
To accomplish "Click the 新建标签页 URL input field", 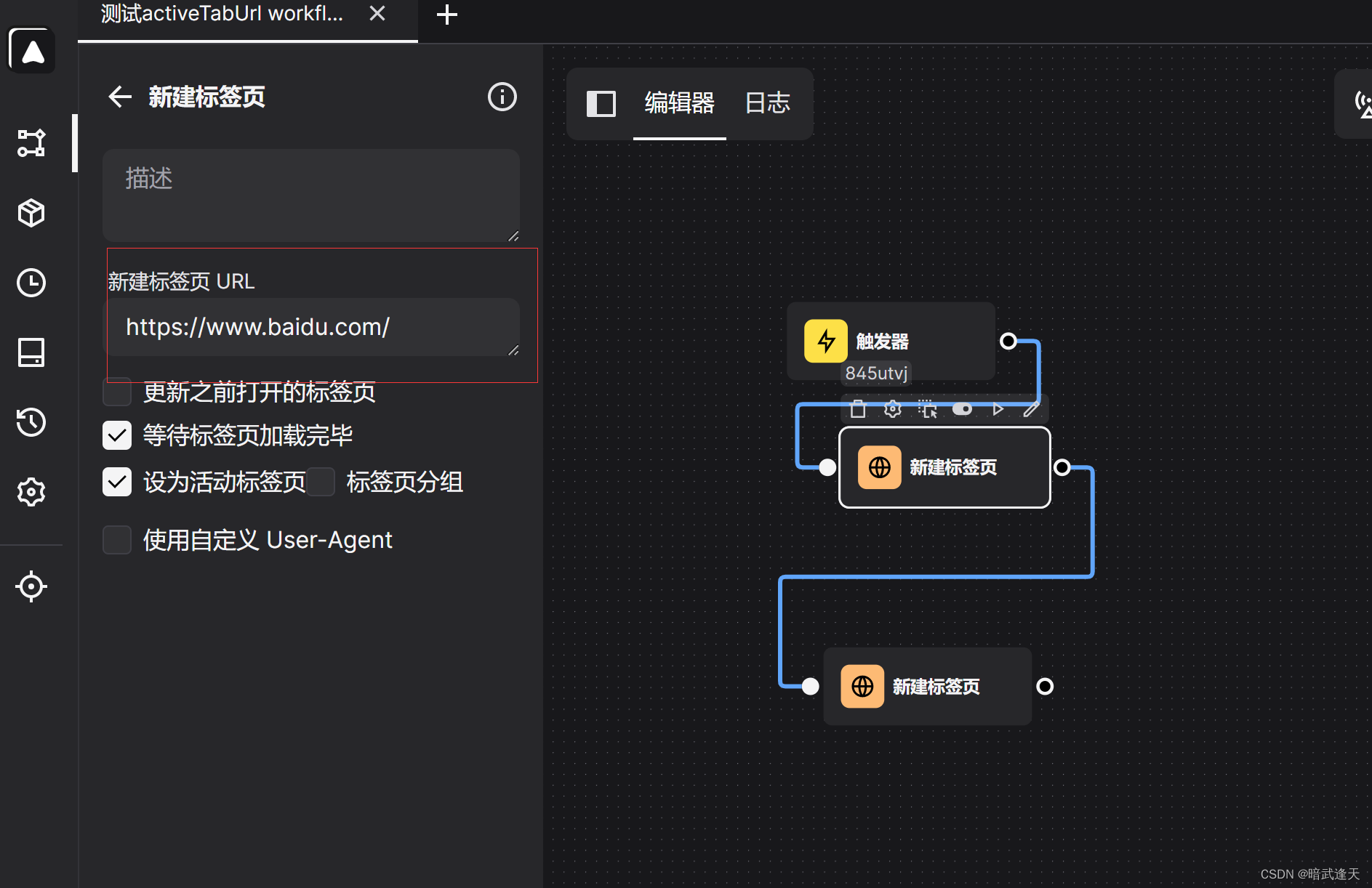I will click(313, 327).
